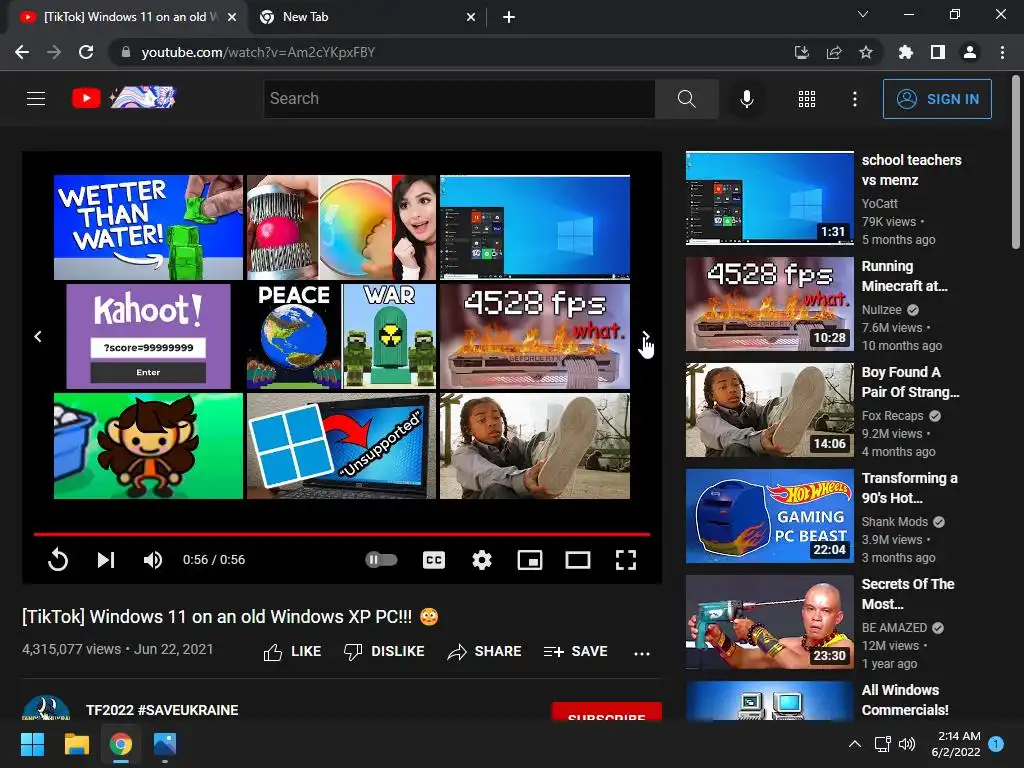Click the search magnifier button

point(686,99)
